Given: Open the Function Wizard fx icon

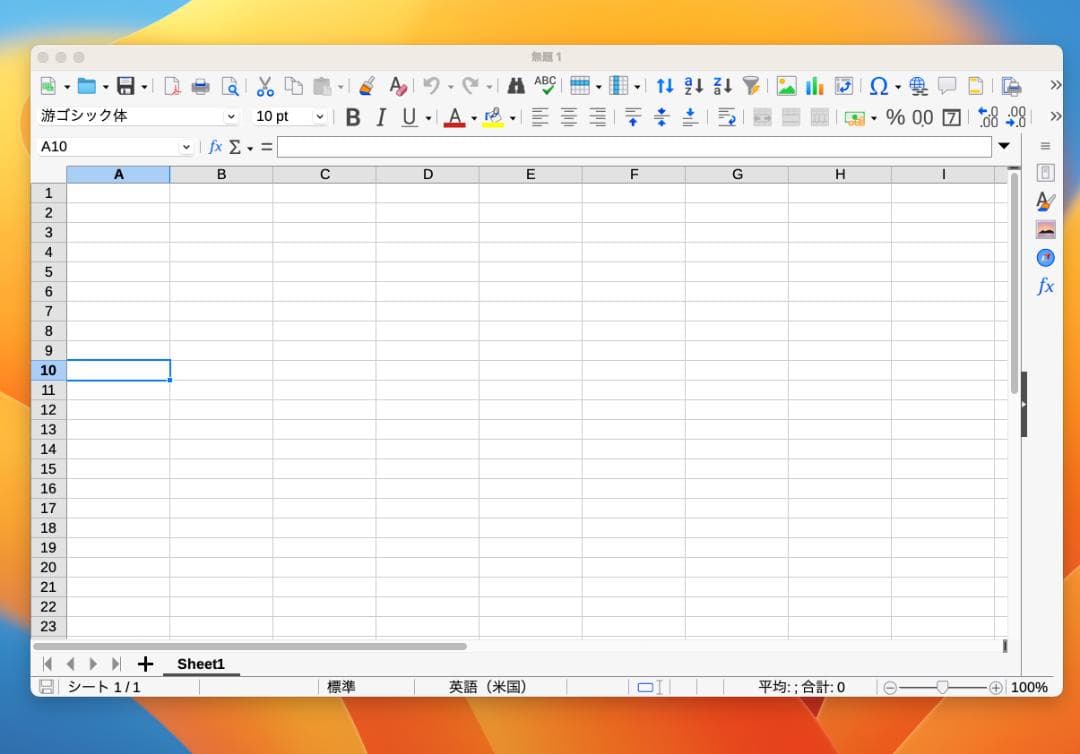Looking at the screenshot, I should coord(215,147).
